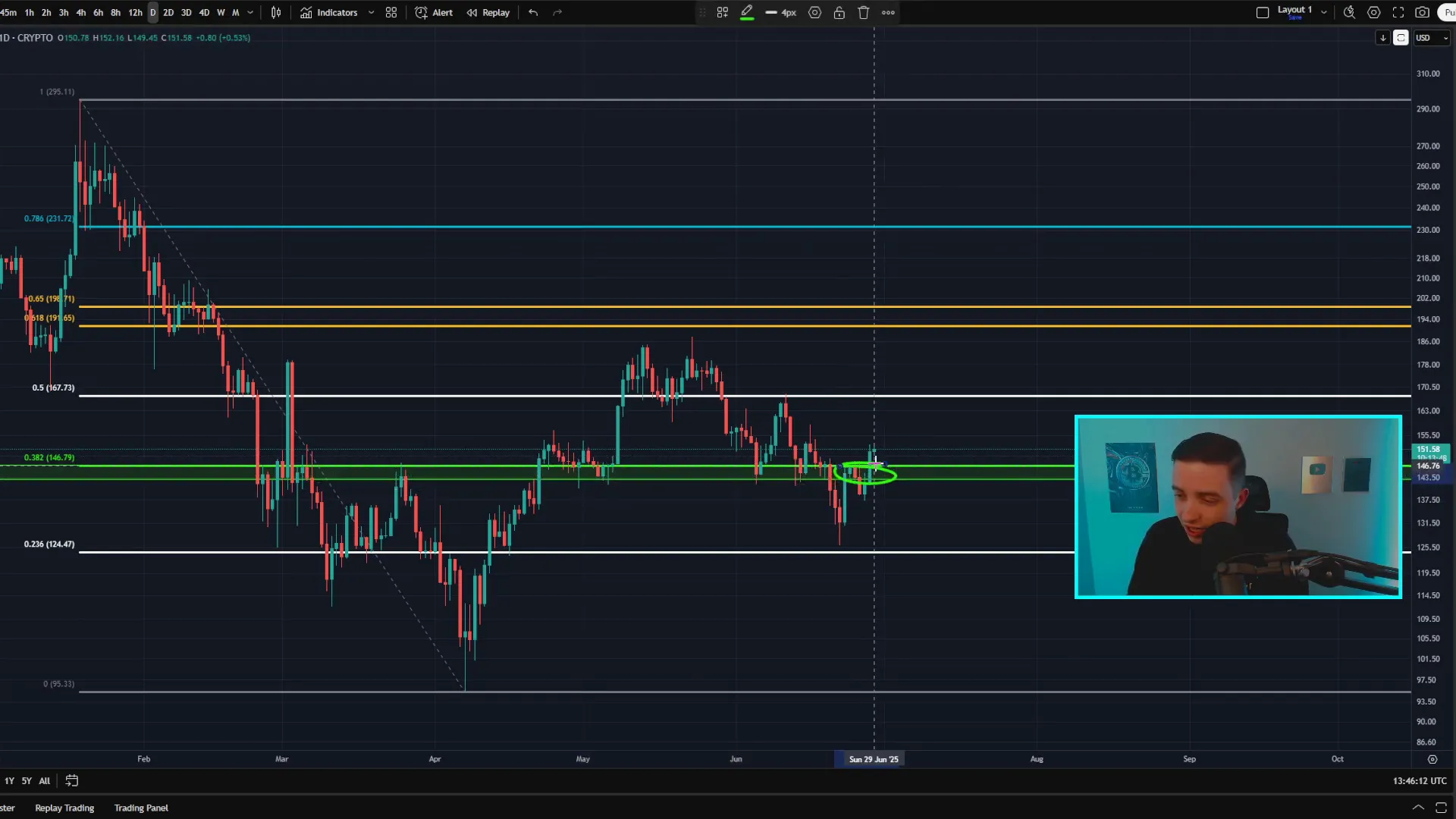Delete the selected drawing
Image resolution: width=1456 pixels, height=819 pixels.
(x=864, y=12)
